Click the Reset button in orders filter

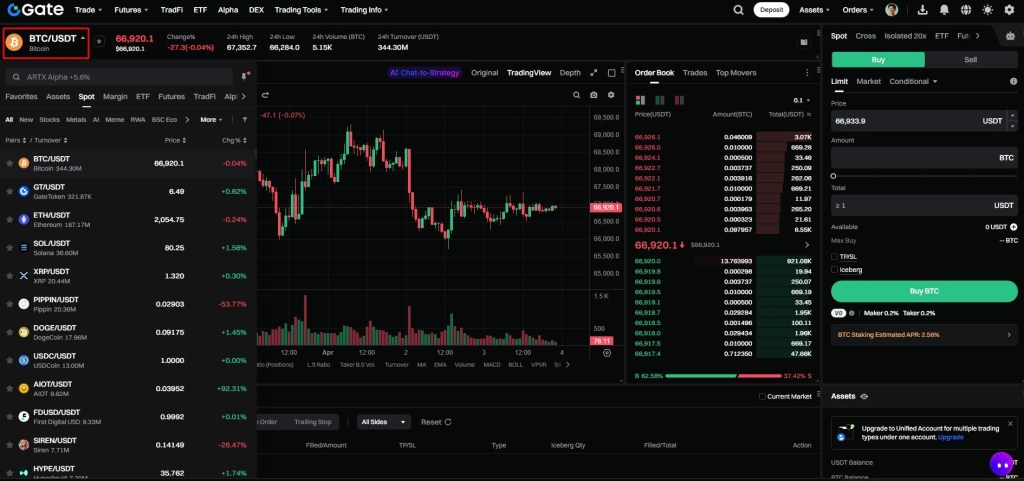(436, 422)
